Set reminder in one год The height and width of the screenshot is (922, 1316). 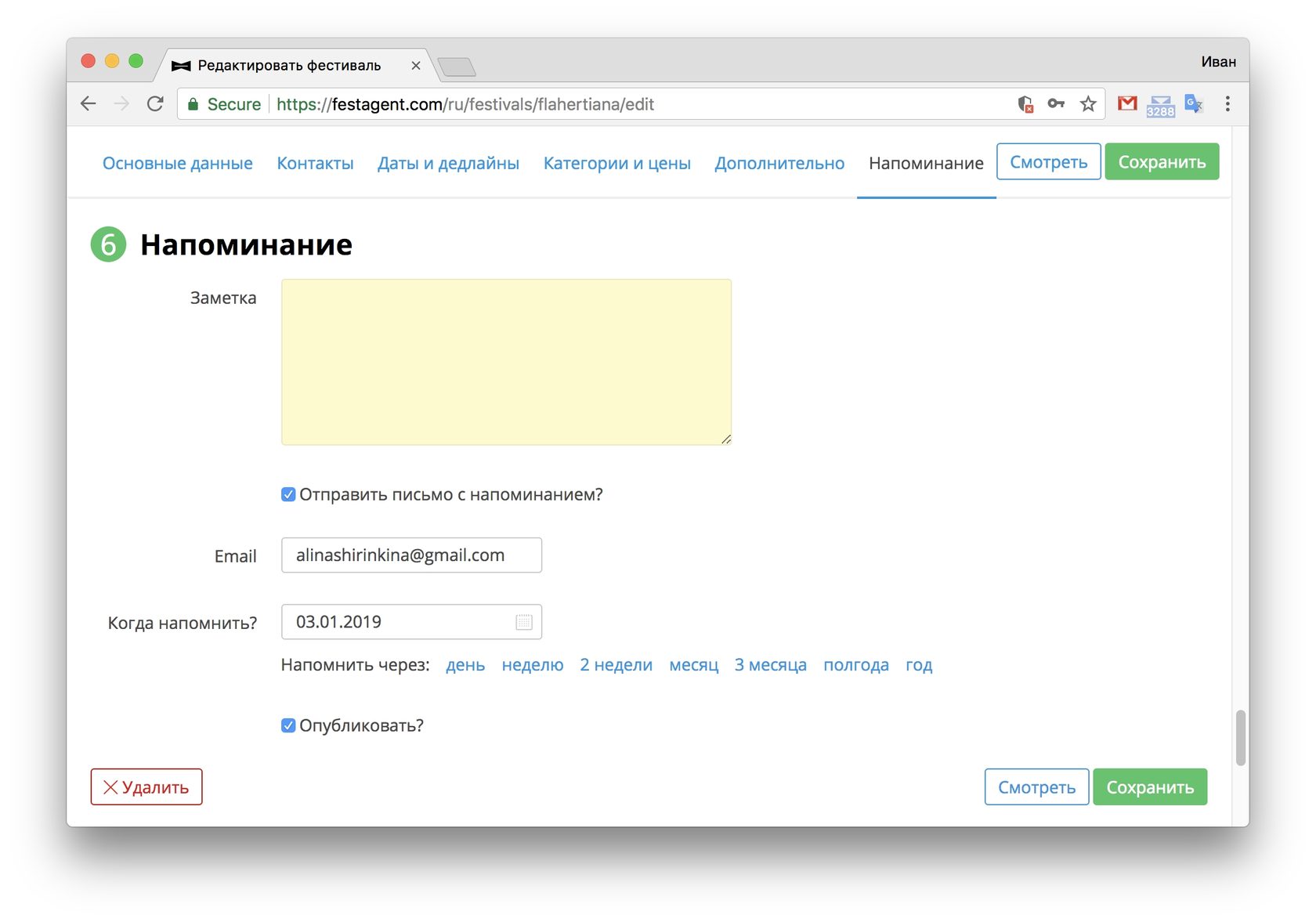[919, 665]
